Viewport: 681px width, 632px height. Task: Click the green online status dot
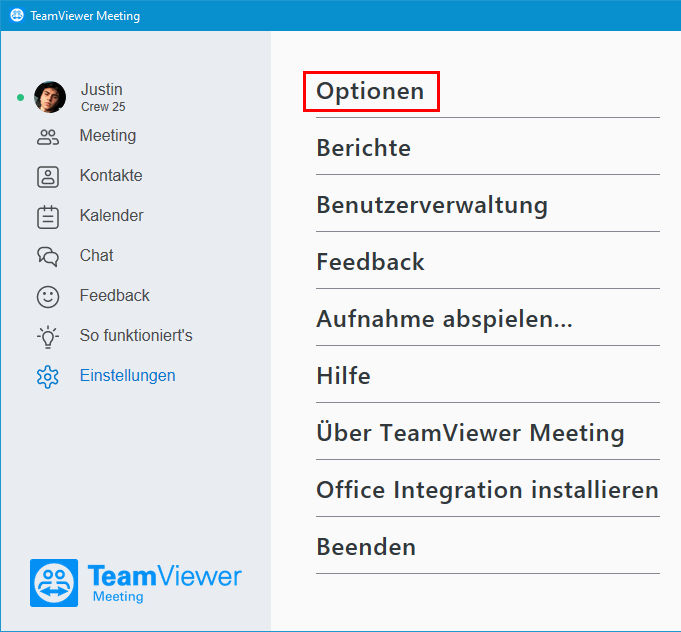click(x=20, y=97)
